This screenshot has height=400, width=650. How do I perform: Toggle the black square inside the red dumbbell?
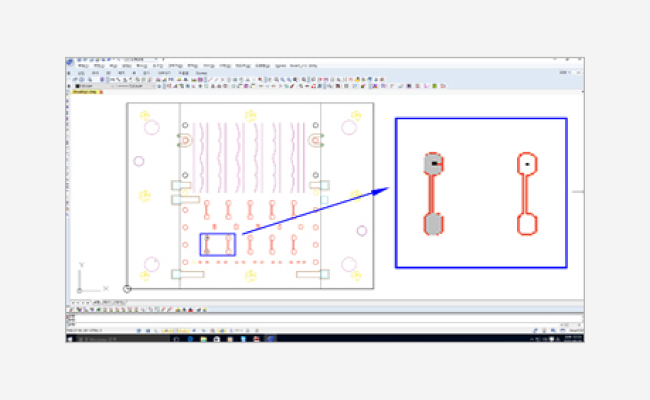[526, 162]
